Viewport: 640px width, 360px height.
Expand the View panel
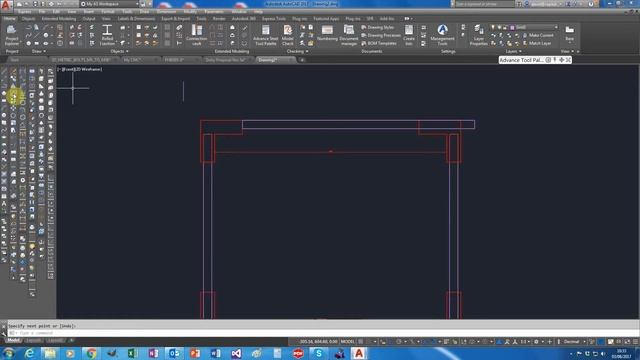567,51
